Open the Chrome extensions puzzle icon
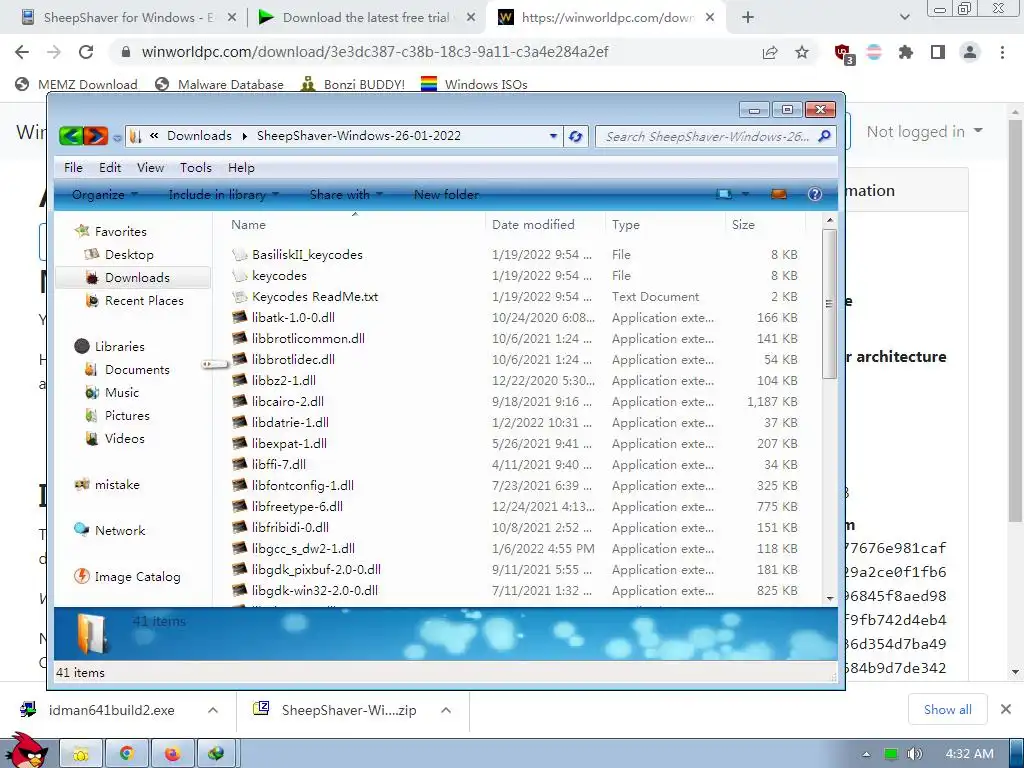Screen dimensions: 1024x768 (906, 52)
